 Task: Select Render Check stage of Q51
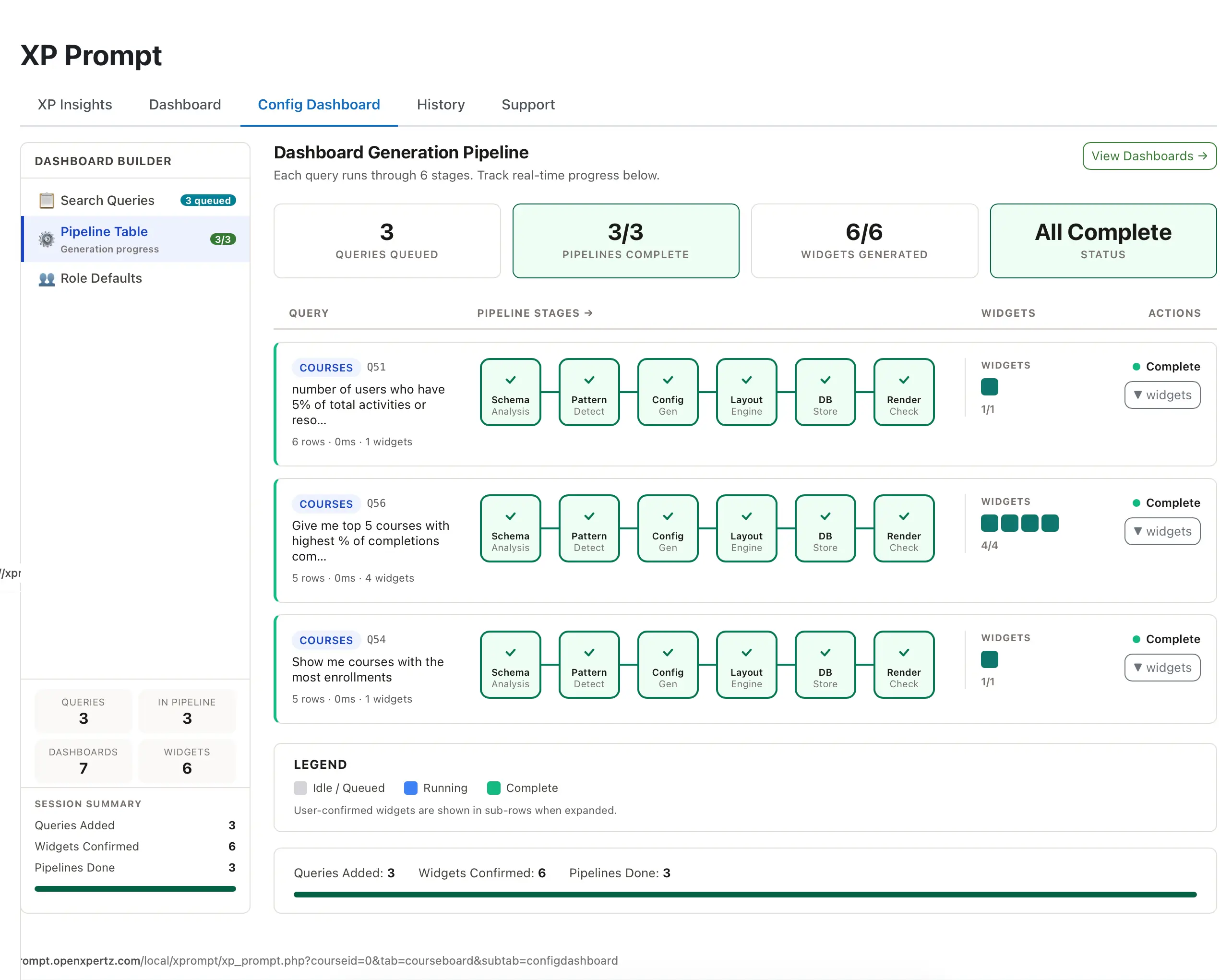pyautogui.click(x=904, y=392)
